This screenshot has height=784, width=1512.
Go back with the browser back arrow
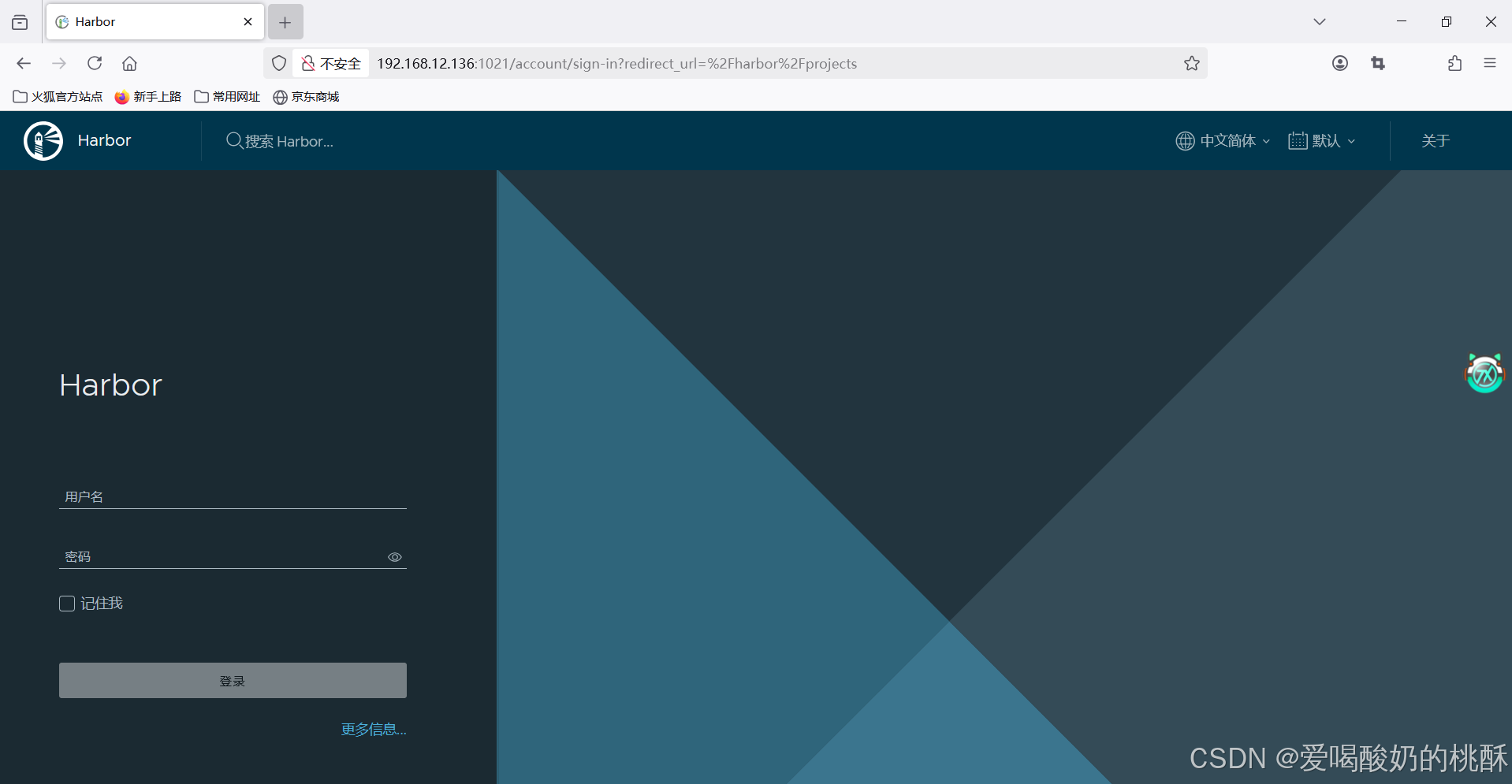click(x=24, y=63)
